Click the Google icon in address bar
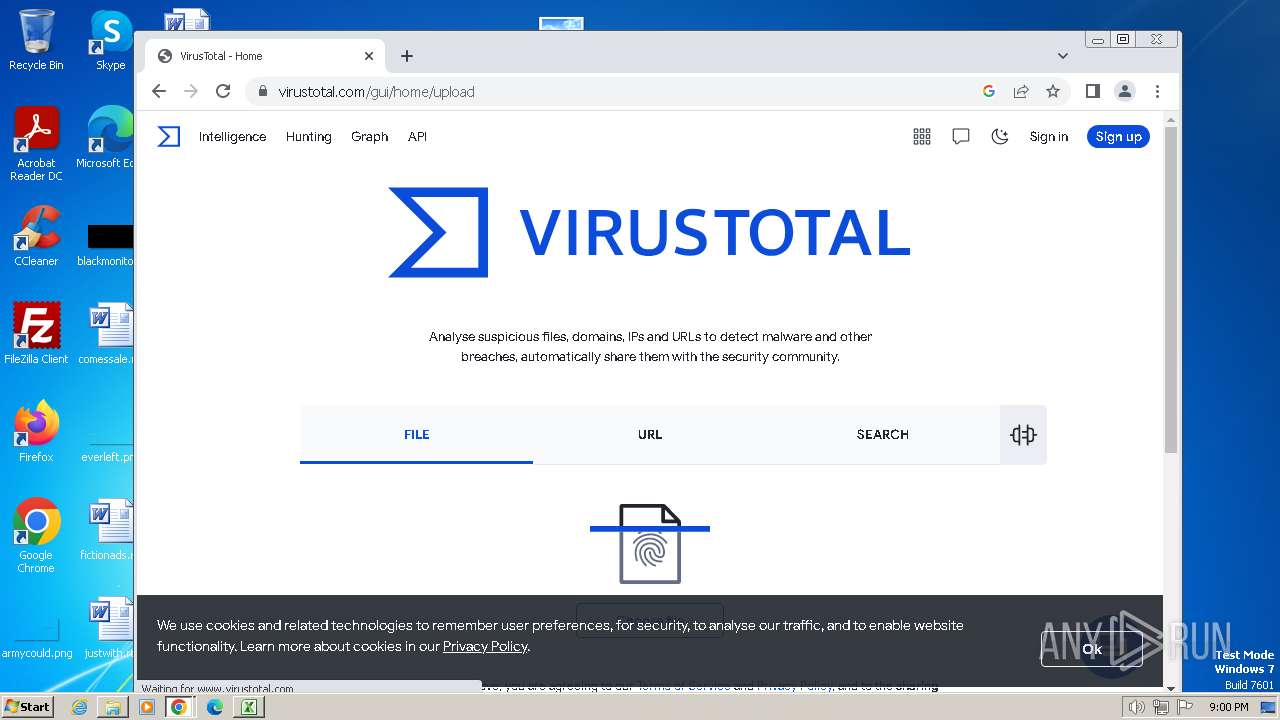The image size is (1280, 720). pyautogui.click(x=989, y=91)
